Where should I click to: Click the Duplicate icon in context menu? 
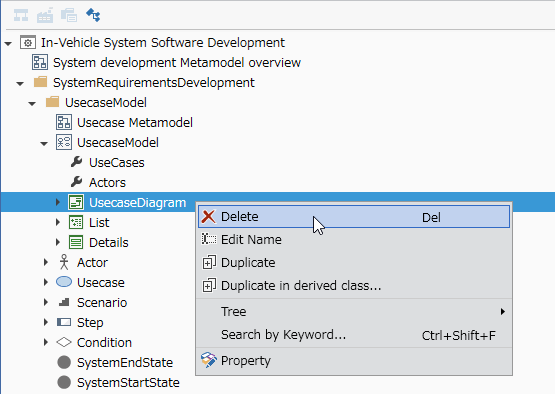click(208, 262)
